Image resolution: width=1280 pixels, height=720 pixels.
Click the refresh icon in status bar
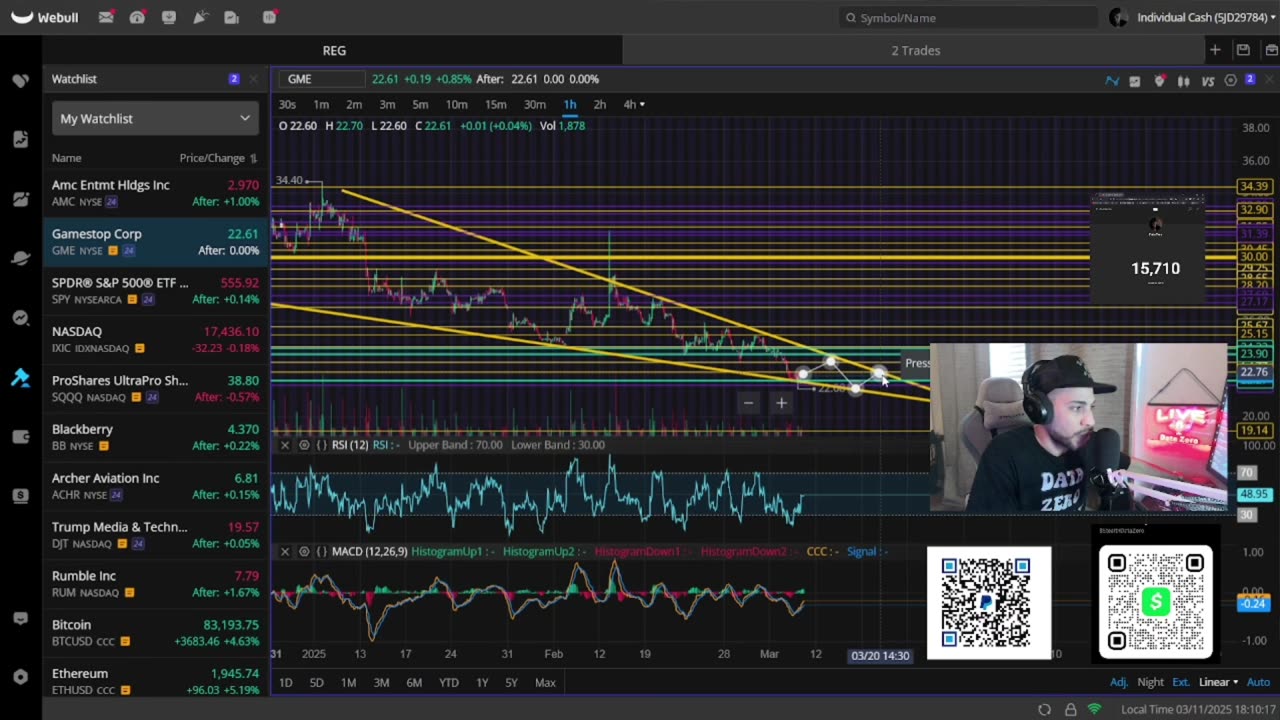point(1044,709)
